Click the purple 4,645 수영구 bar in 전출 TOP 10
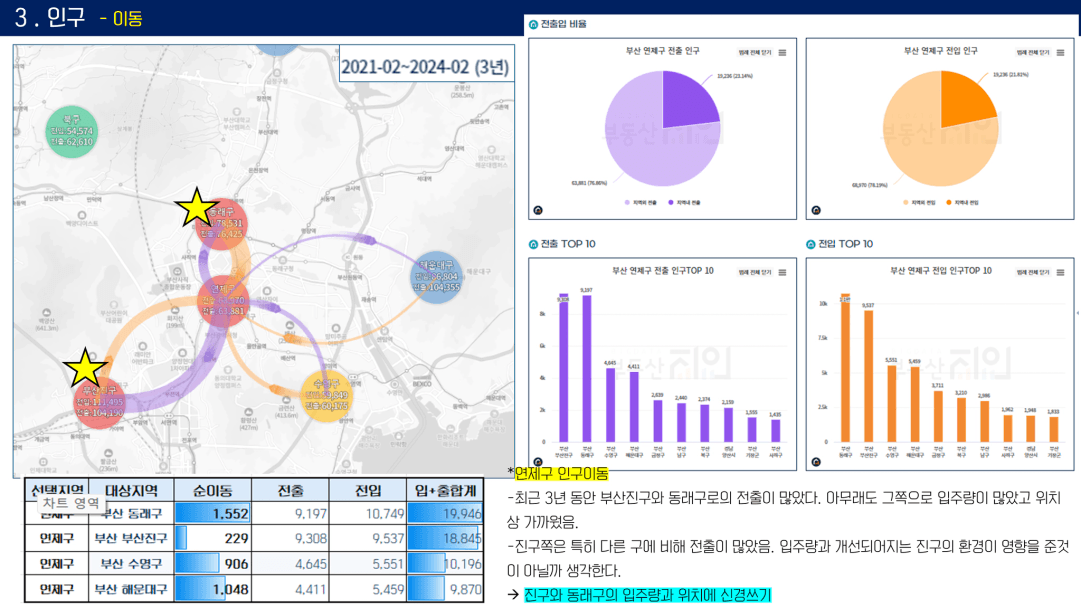This screenshot has height=608, width=1081. coord(610,405)
